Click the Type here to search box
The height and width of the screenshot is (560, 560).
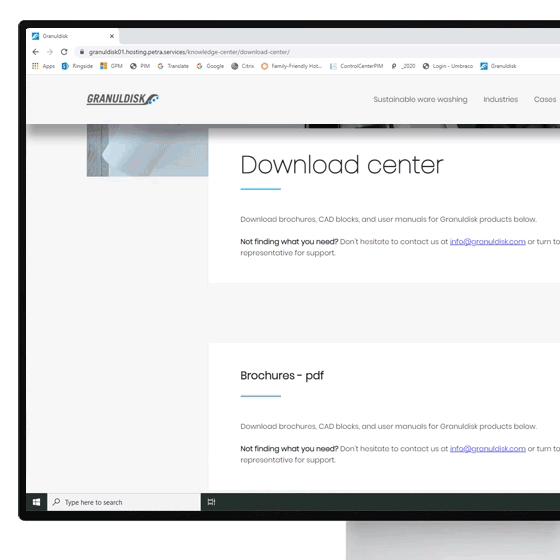(x=124, y=502)
